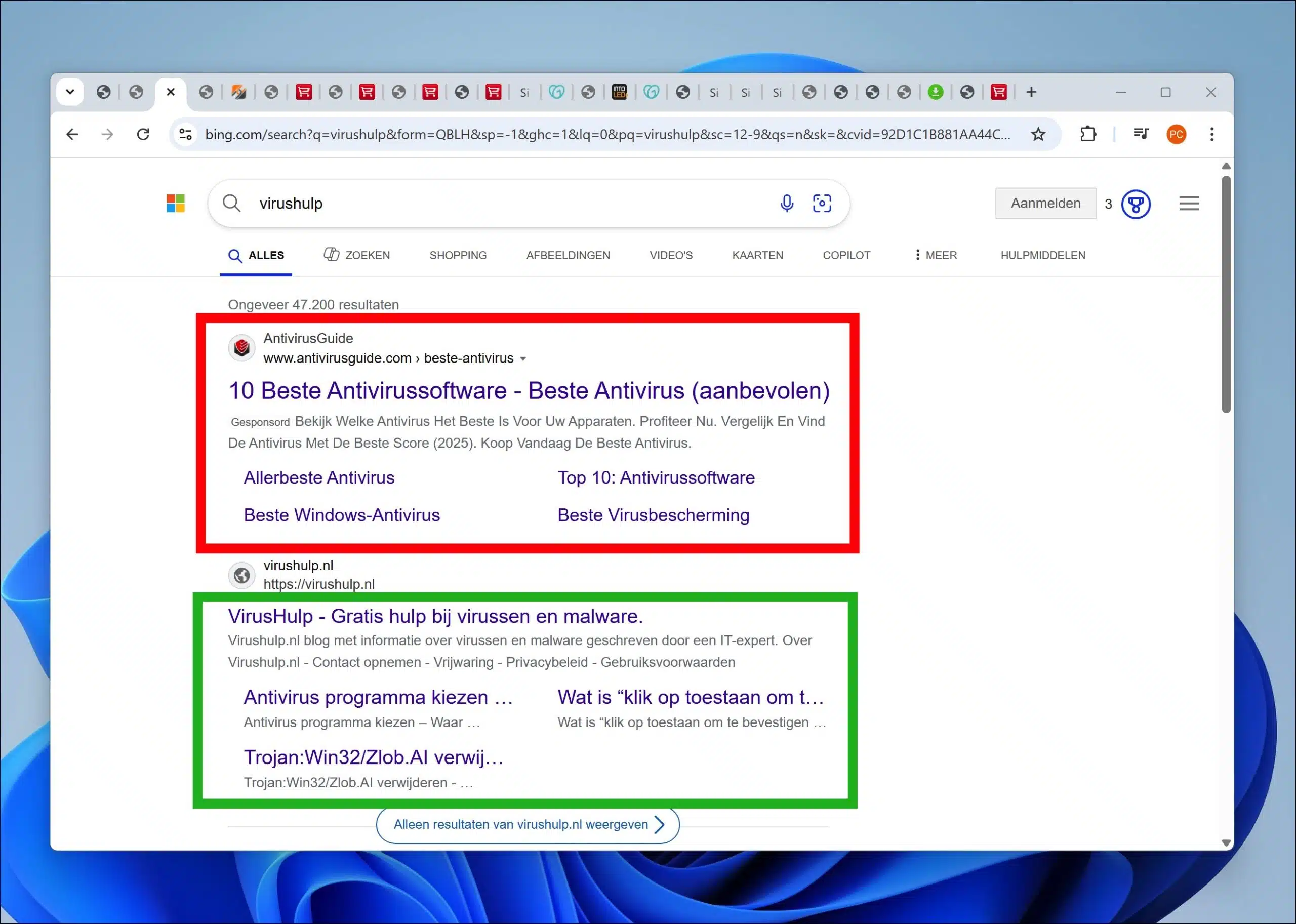The height and width of the screenshot is (924, 1296).
Task: Open a new tab with plus icon
Action: tap(1031, 92)
